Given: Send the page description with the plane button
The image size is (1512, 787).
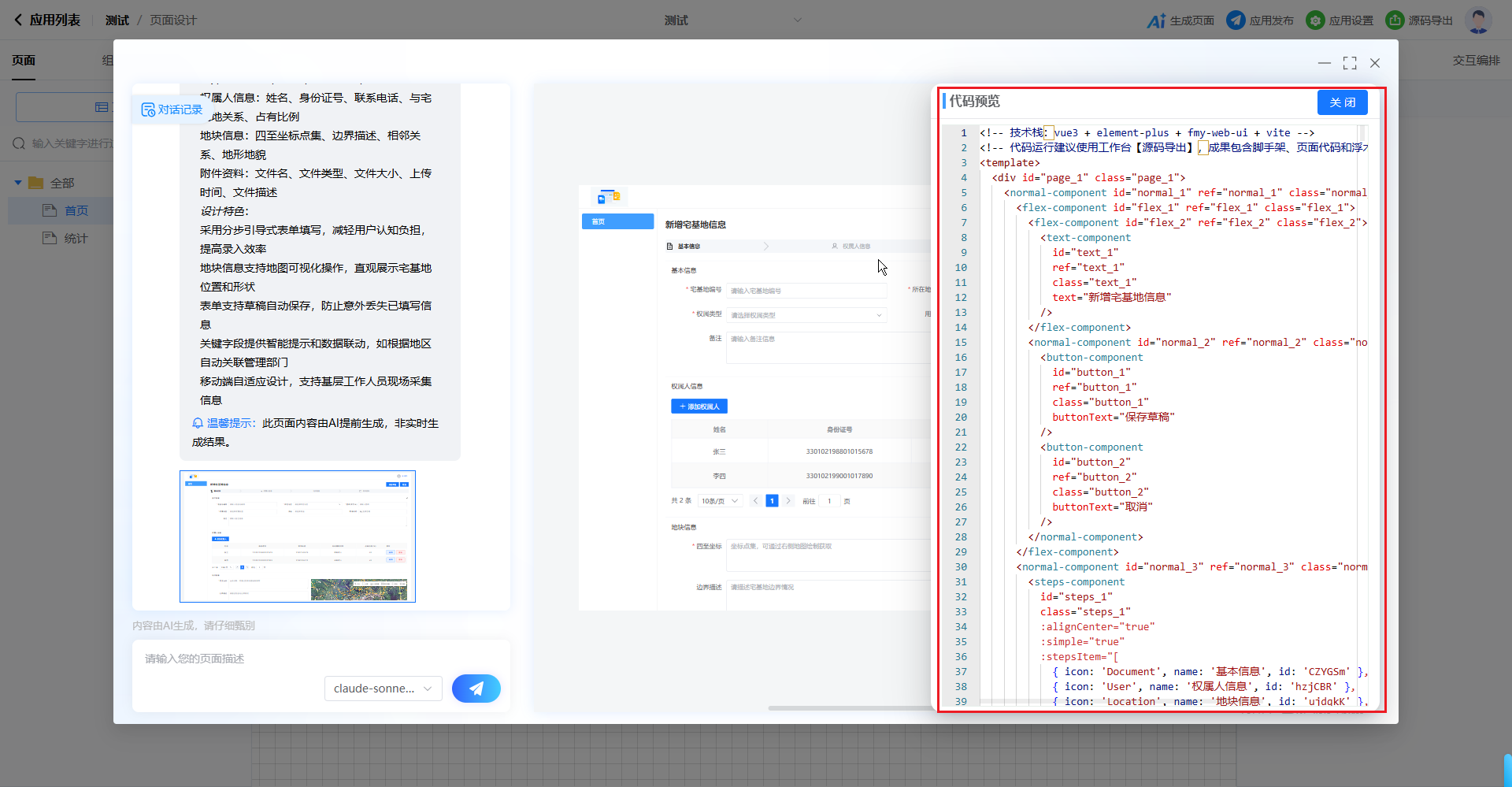Looking at the screenshot, I should click(476, 689).
